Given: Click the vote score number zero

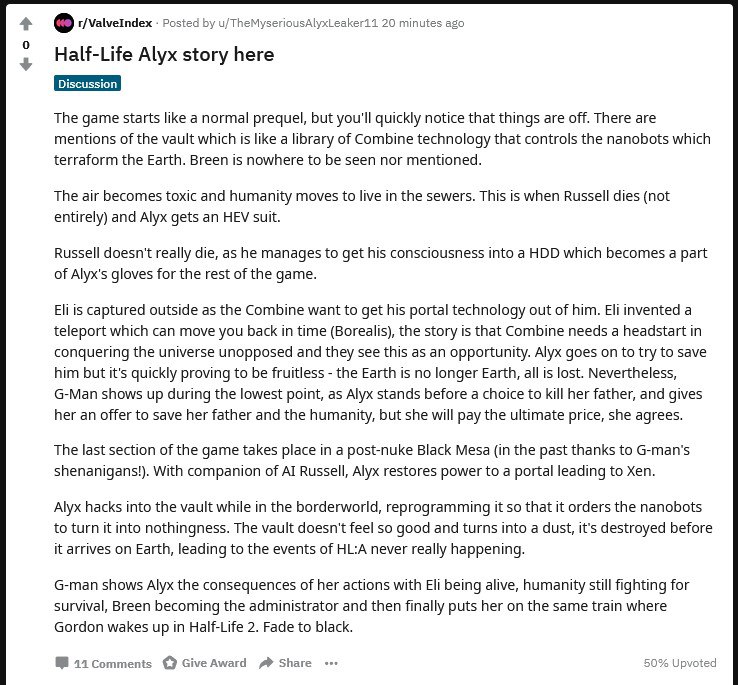Looking at the screenshot, I should (26, 45).
